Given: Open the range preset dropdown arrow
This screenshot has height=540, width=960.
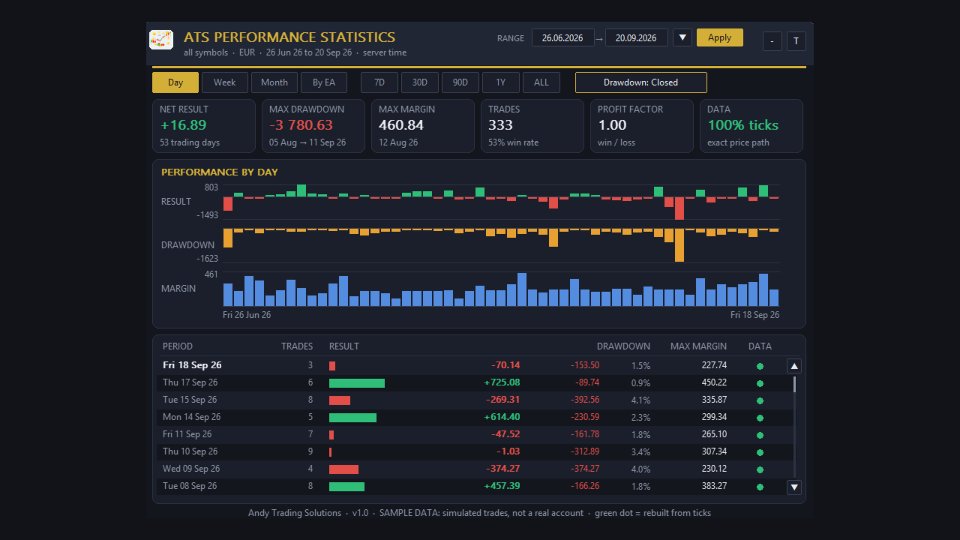Looking at the screenshot, I should coord(682,38).
